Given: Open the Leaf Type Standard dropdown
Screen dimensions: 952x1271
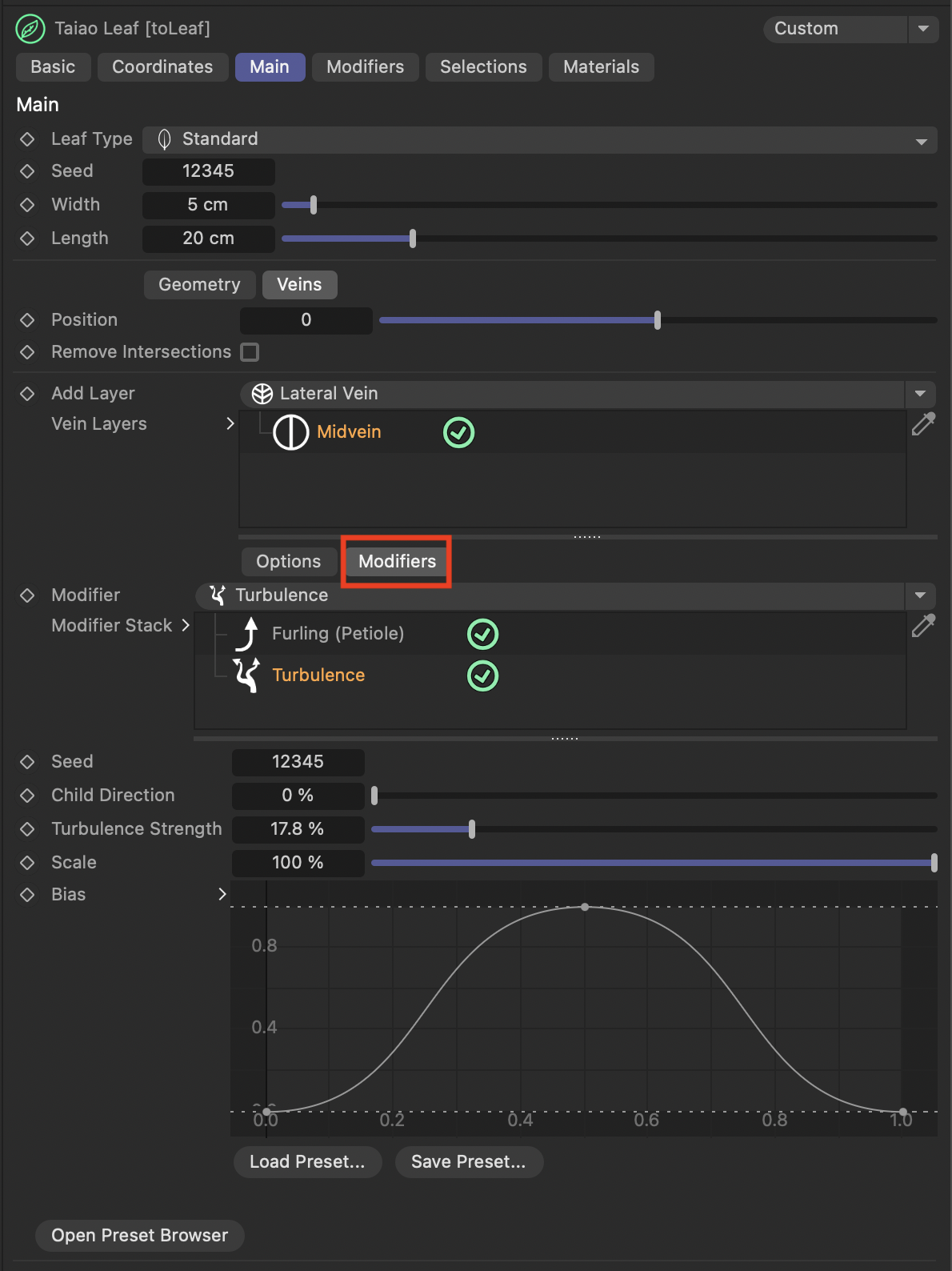Looking at the screenshot, I should click(540, 139).
